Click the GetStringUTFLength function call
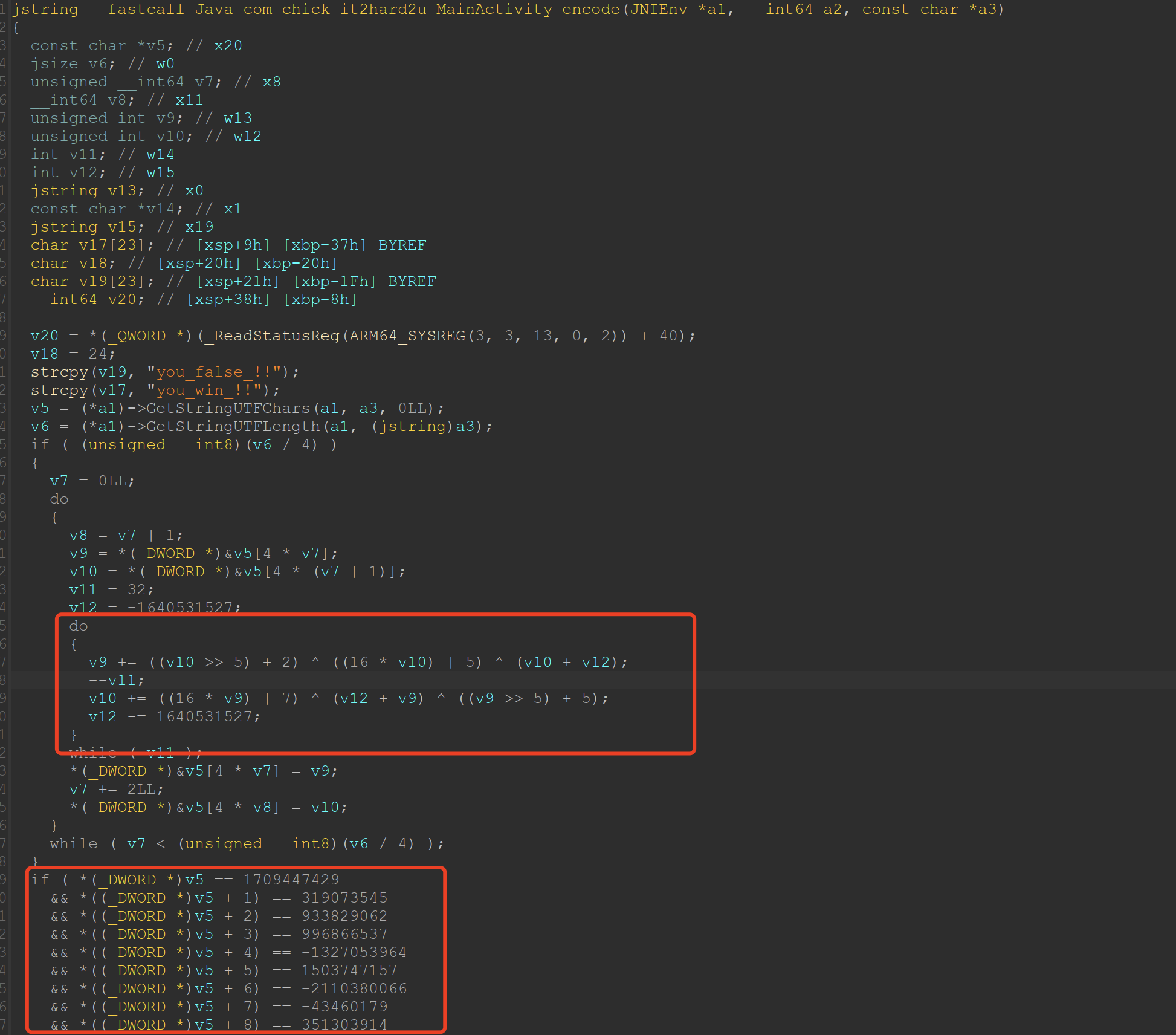This screenshot has height=1035, width=1176. point(233,427)
